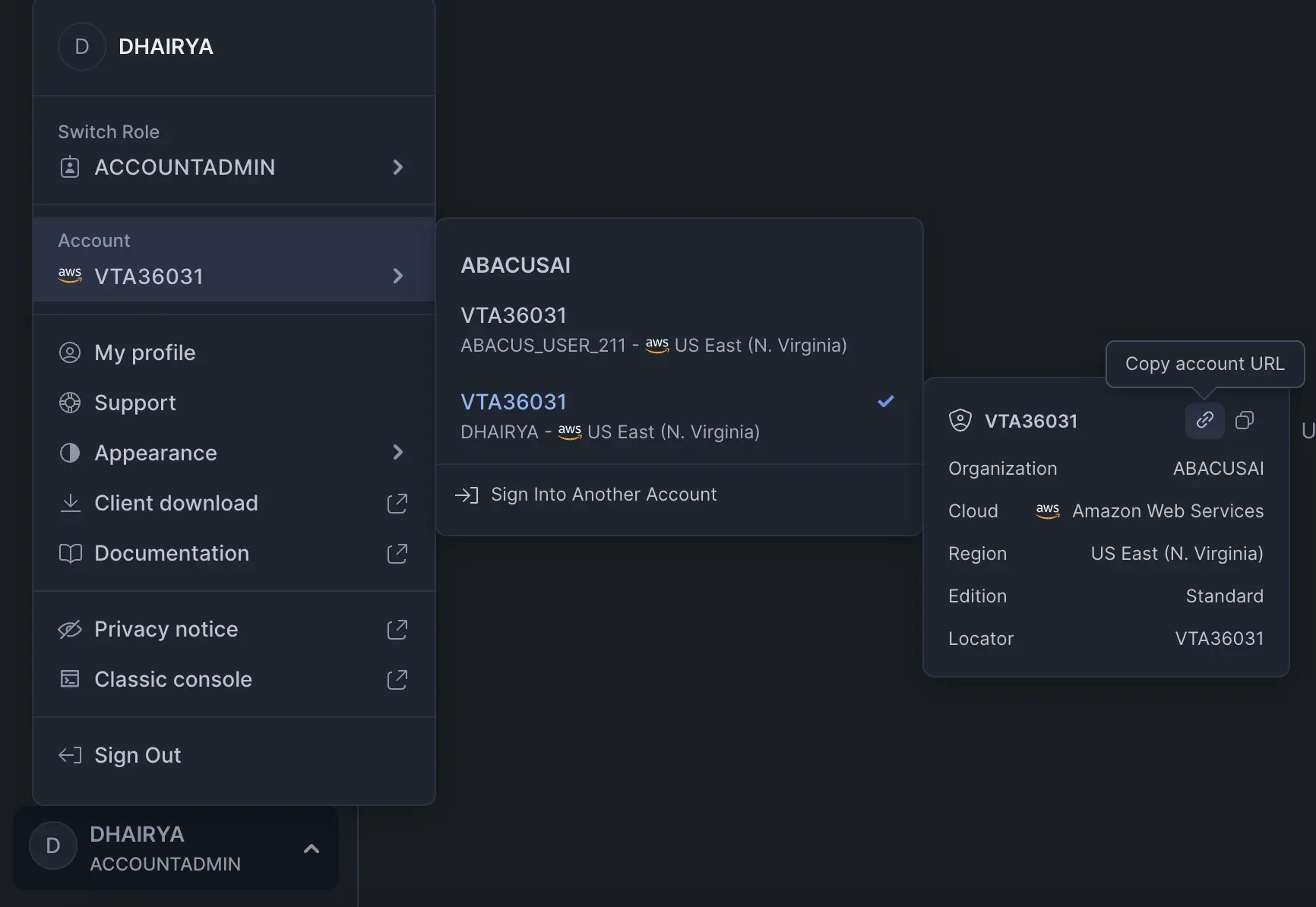The image size is (1316, 907).
Task: Click the copy account identifier icon
Action: click(x=1245, y=420)
